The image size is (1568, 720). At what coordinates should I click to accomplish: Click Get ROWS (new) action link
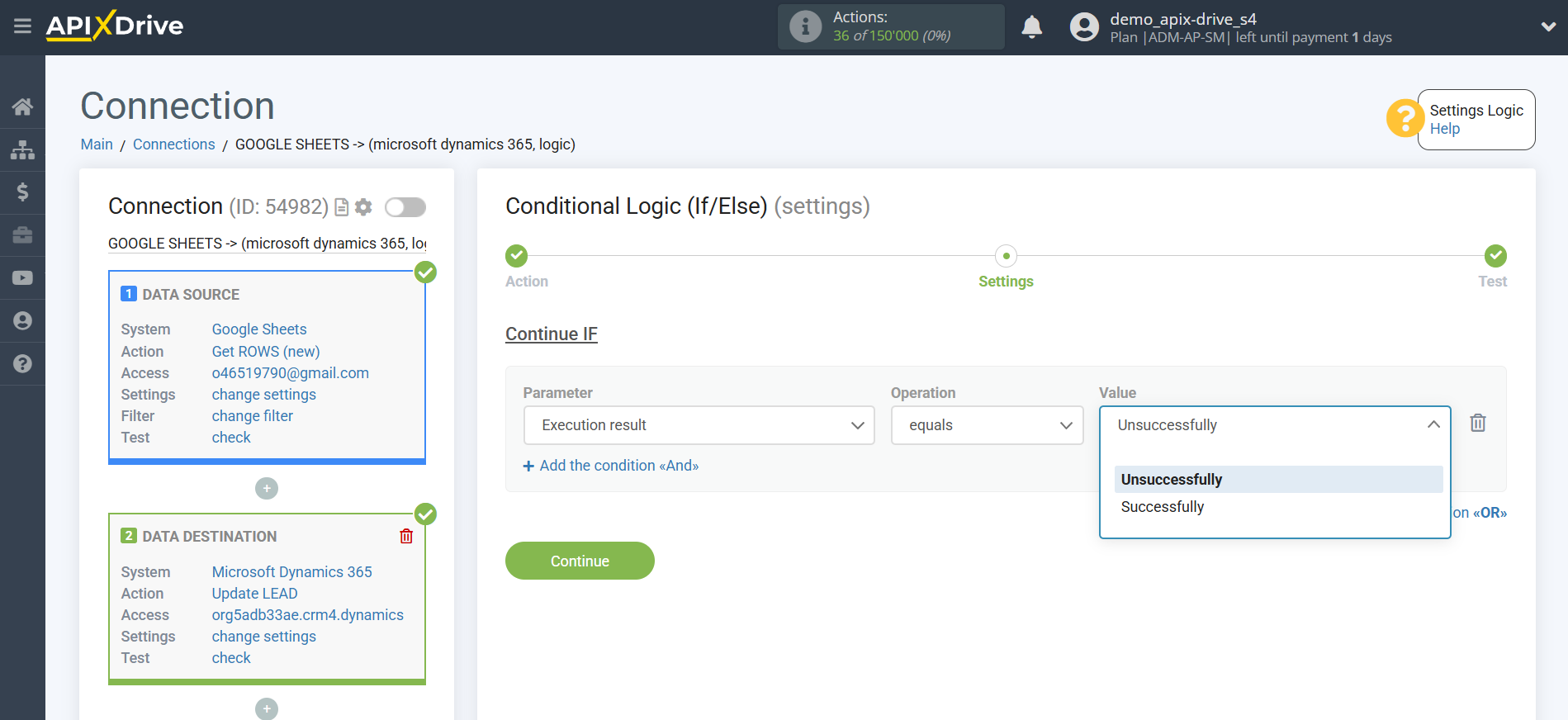click(266, 352)
